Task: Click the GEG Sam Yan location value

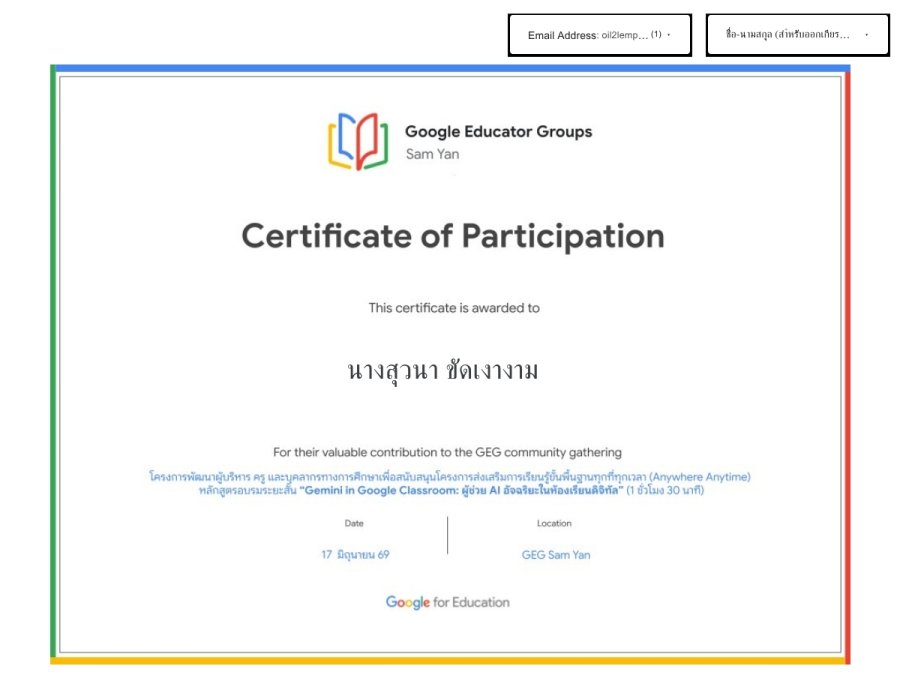Action: tap(556, 555)
